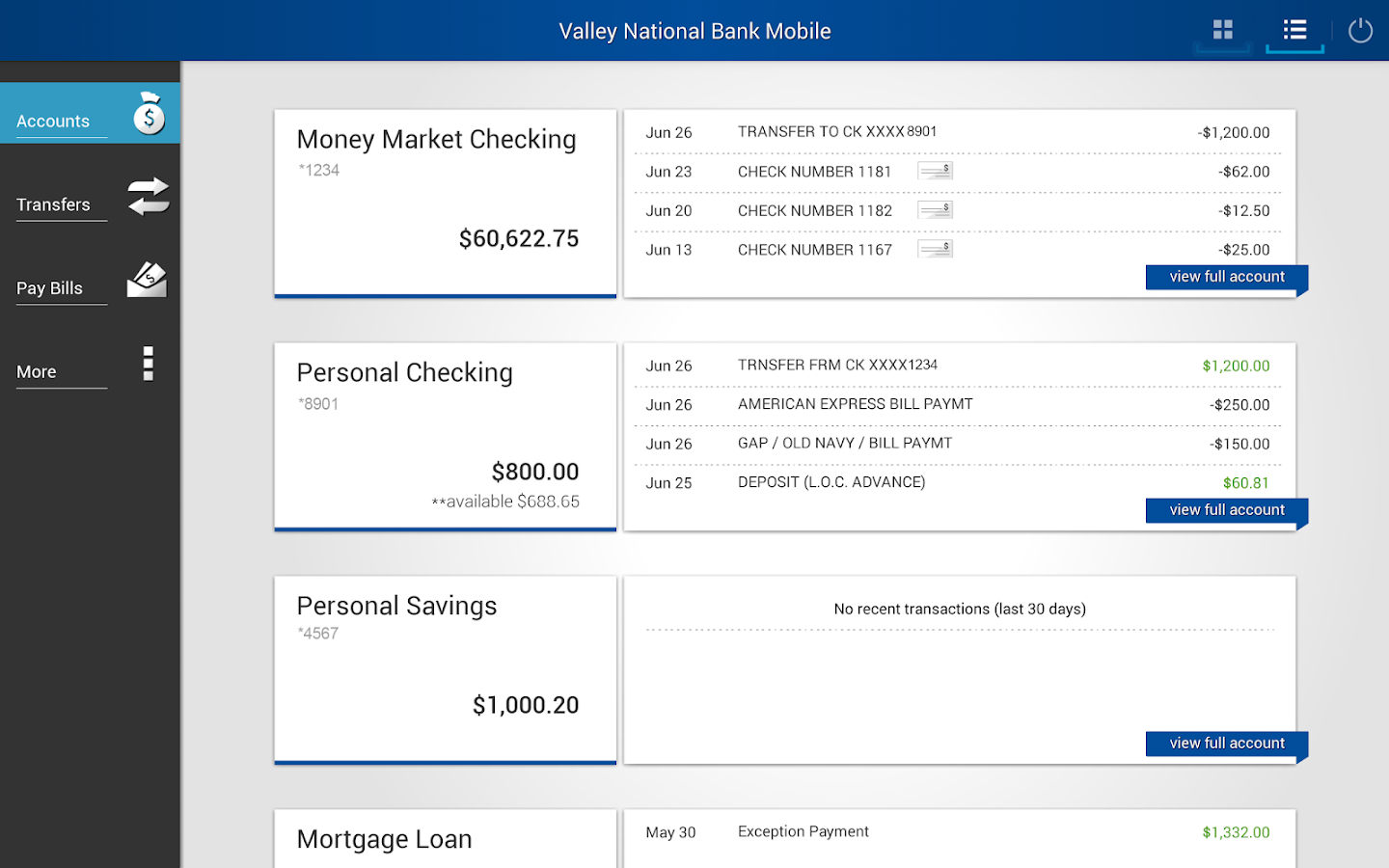Select the Personal Checking account card
This screenshot has width=1389, height=868.
click(444, 436)
